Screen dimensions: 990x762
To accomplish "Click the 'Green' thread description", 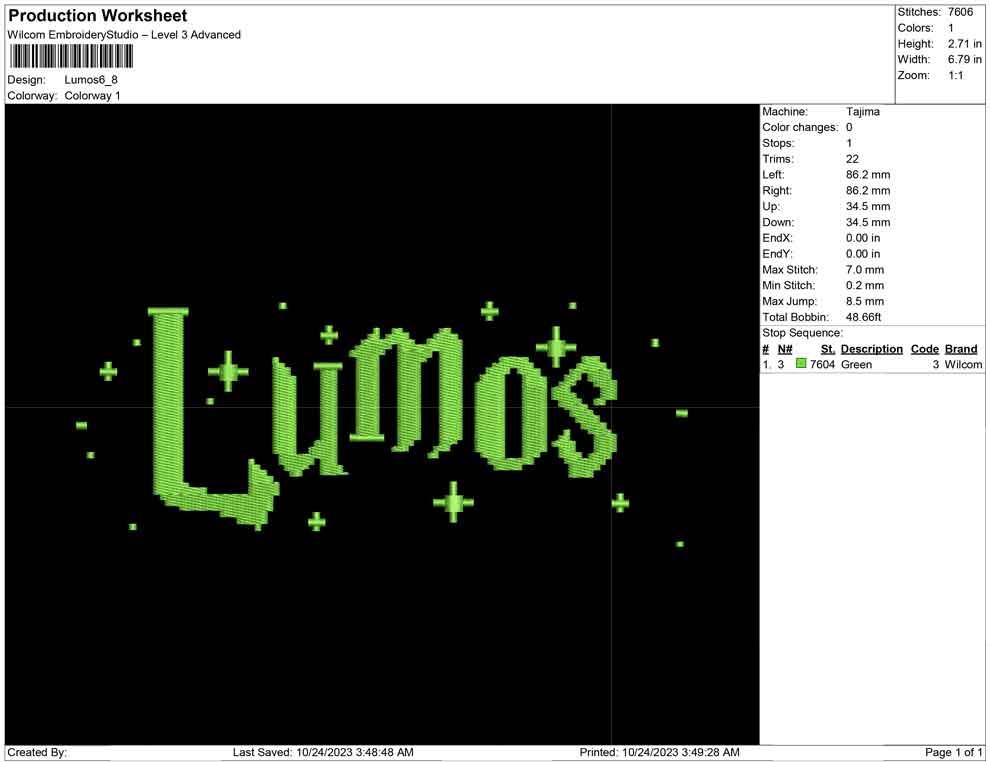I will coord(856,364).
